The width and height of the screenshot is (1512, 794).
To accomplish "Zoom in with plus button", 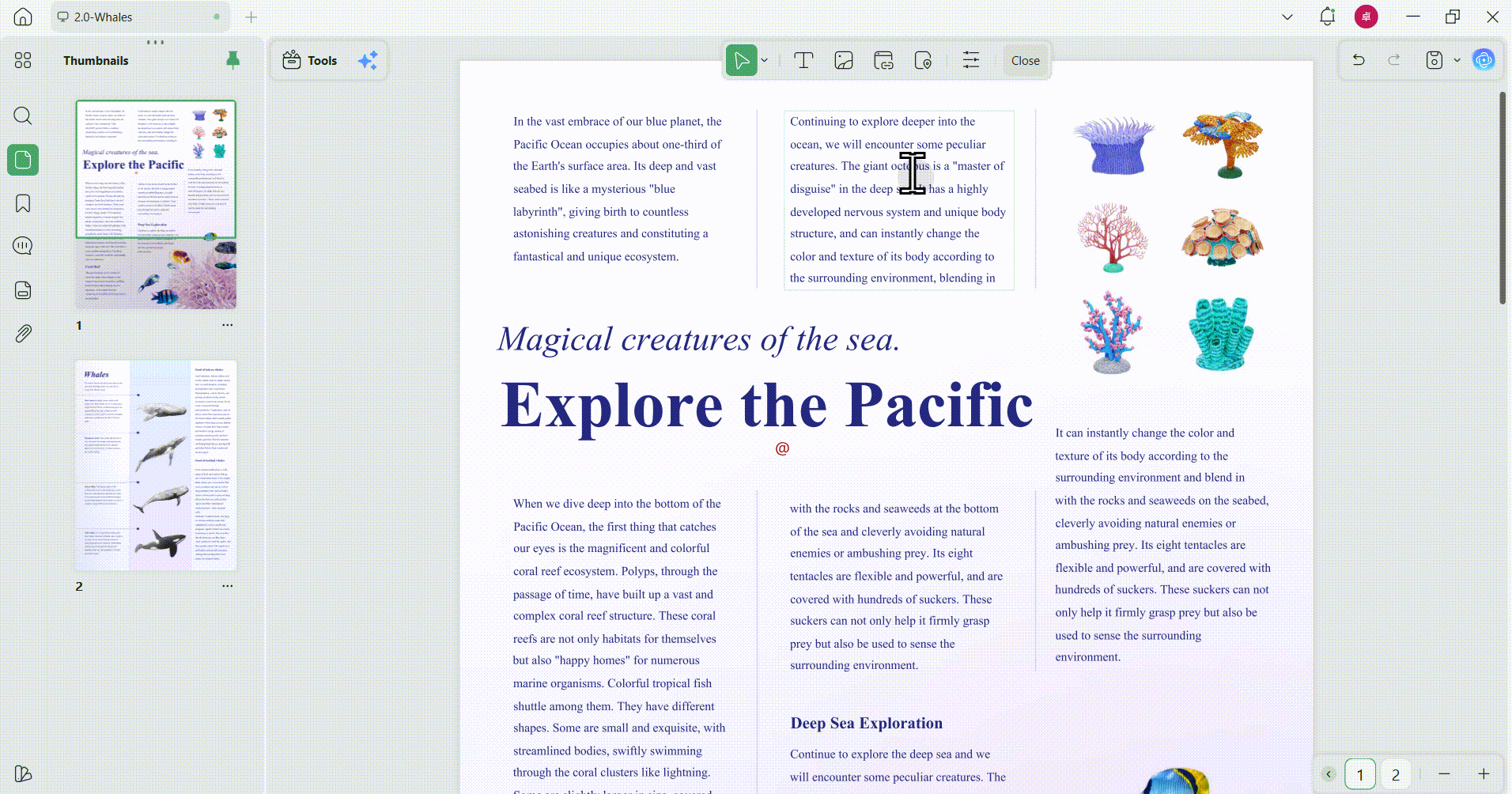I will 1484,774.
